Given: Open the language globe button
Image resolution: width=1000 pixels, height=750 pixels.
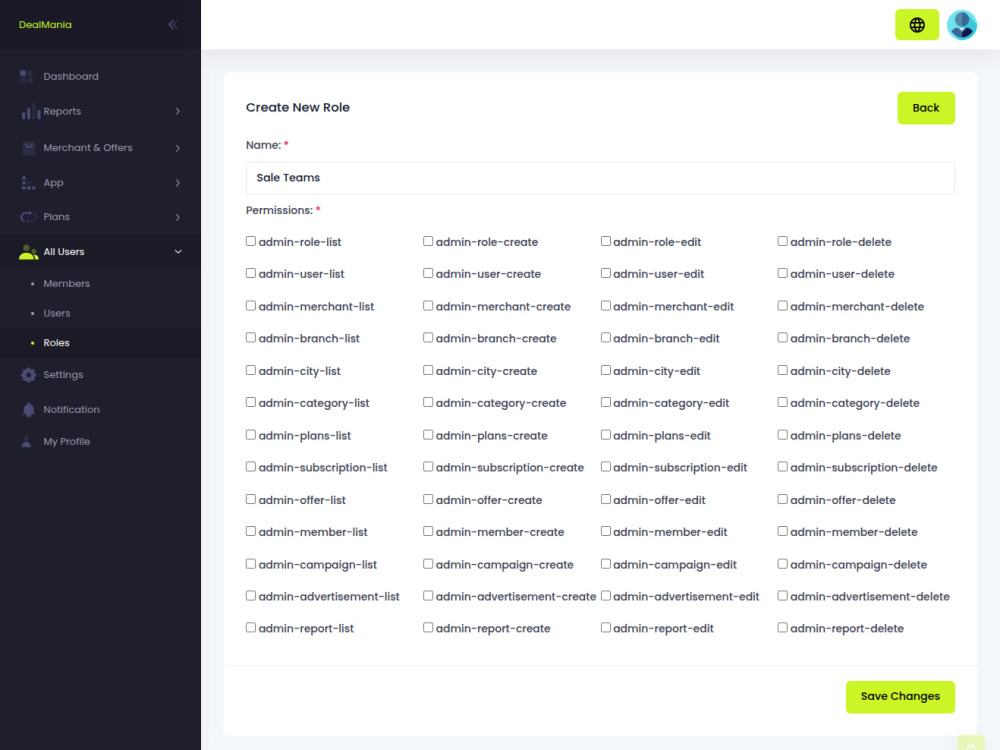Looking at the screenshot, I should [916, 25].
